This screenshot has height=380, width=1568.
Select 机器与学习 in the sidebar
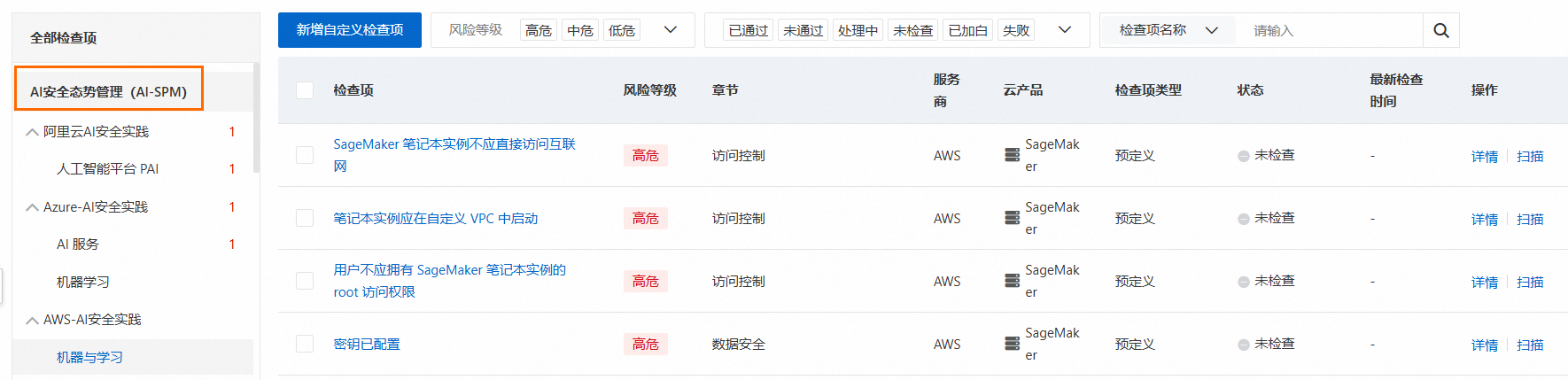[89, 357]
